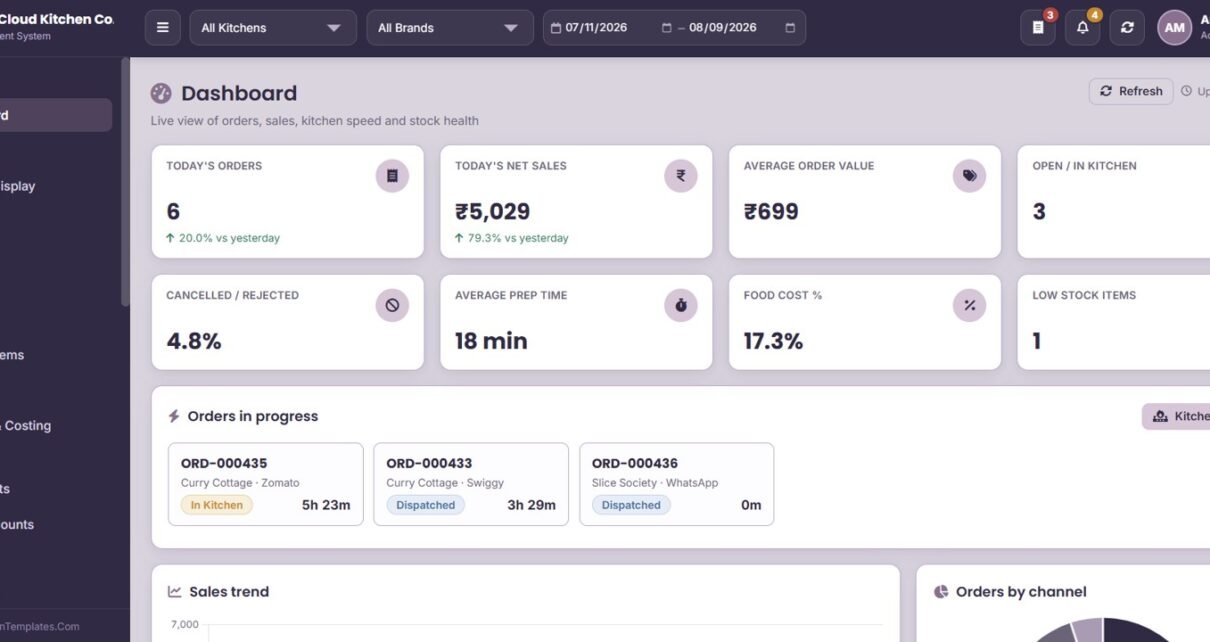Click the tag icon on Average Order Value
The width and height of the screenshot is (1210, 642).
point(969,176)
